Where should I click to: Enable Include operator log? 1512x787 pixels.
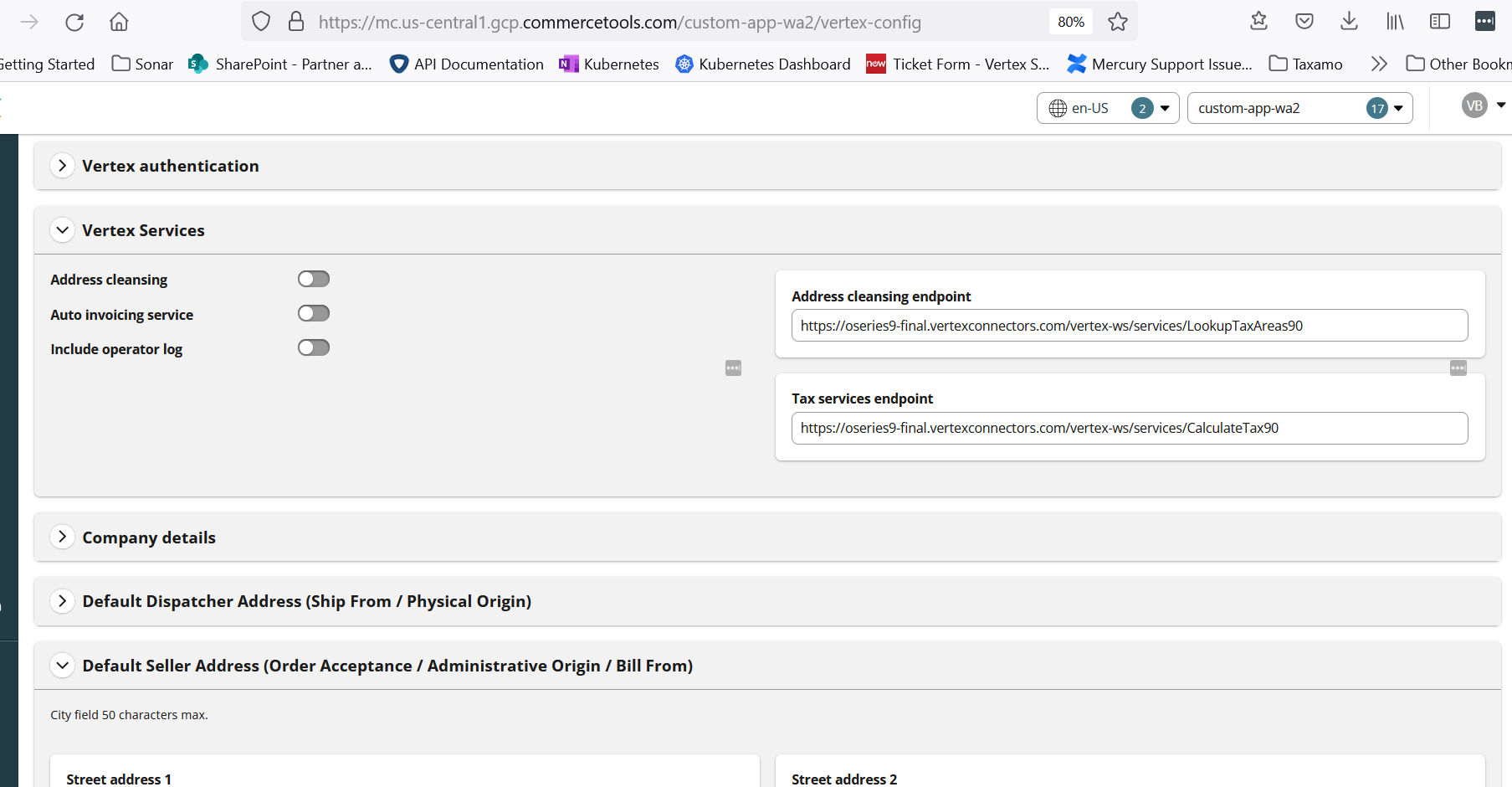pyautogui.click(x=314, y=347)
